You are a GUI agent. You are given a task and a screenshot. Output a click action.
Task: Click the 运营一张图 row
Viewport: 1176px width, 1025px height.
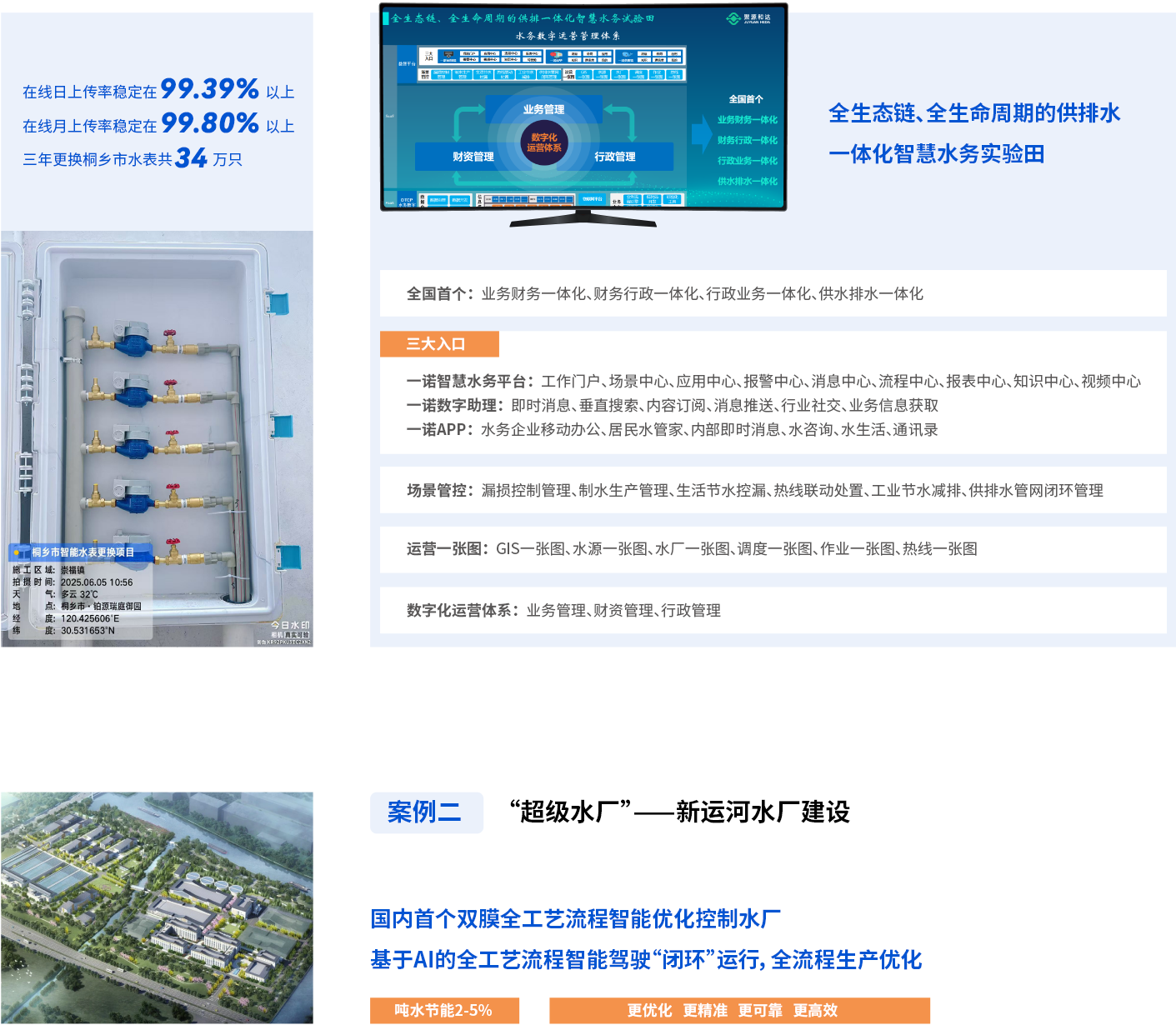(x=773, y=549)
